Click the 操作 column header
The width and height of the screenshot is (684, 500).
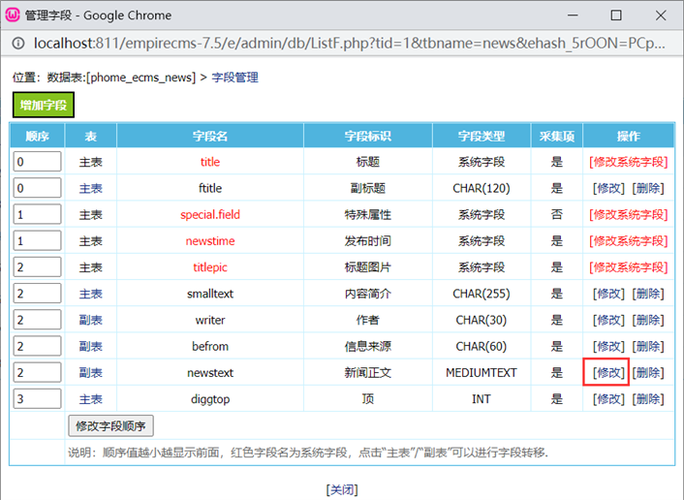629,136
